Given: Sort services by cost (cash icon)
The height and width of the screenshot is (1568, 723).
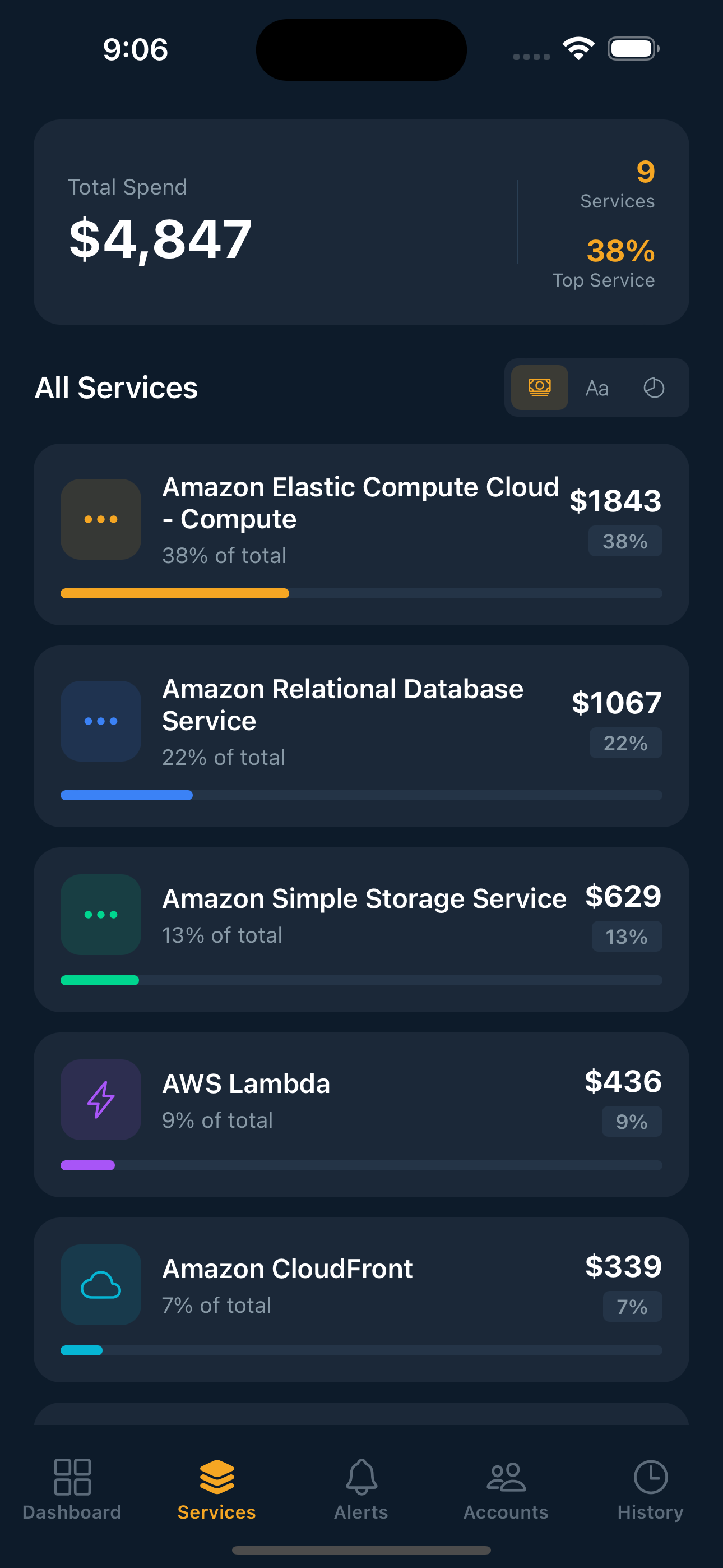Looking at the screenshot, I should coord(539,388).
